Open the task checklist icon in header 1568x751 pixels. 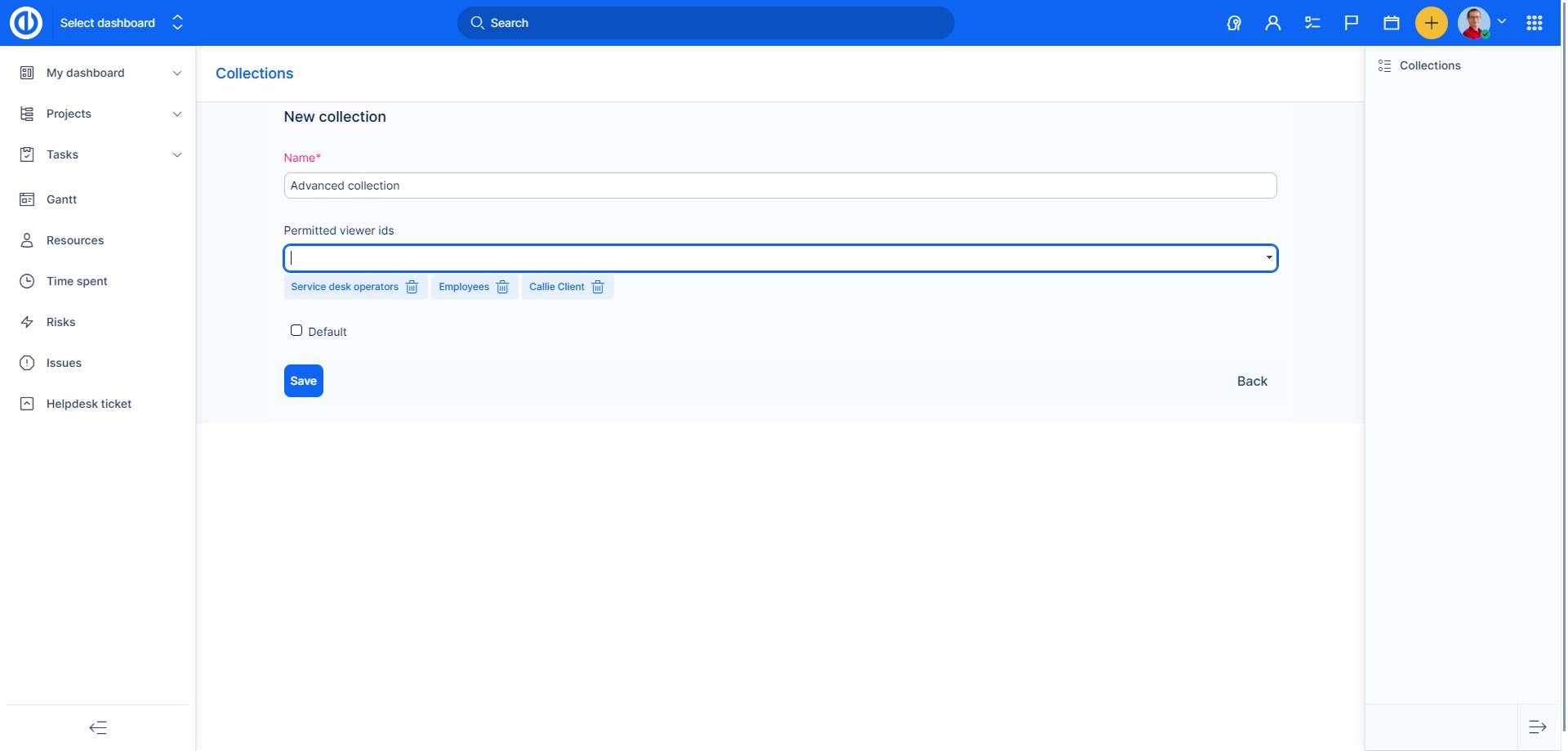[1312, 23]
